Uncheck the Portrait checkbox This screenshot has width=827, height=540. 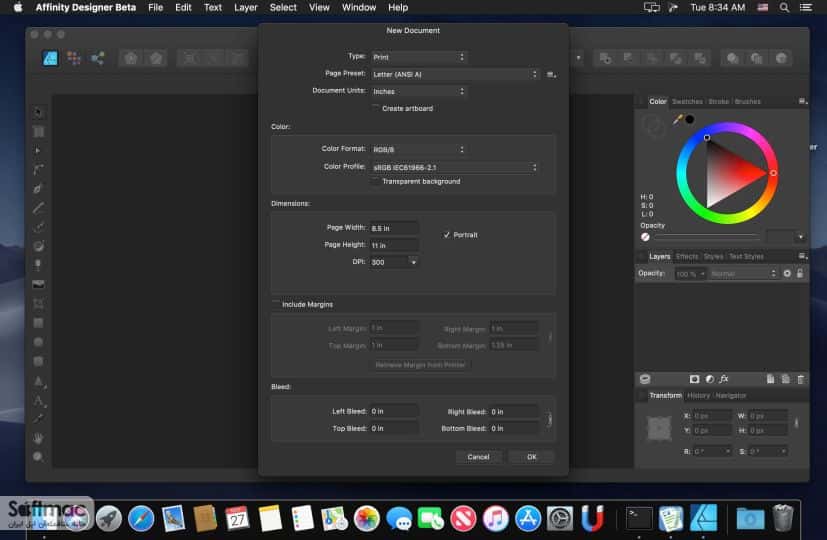pos(447,235)
